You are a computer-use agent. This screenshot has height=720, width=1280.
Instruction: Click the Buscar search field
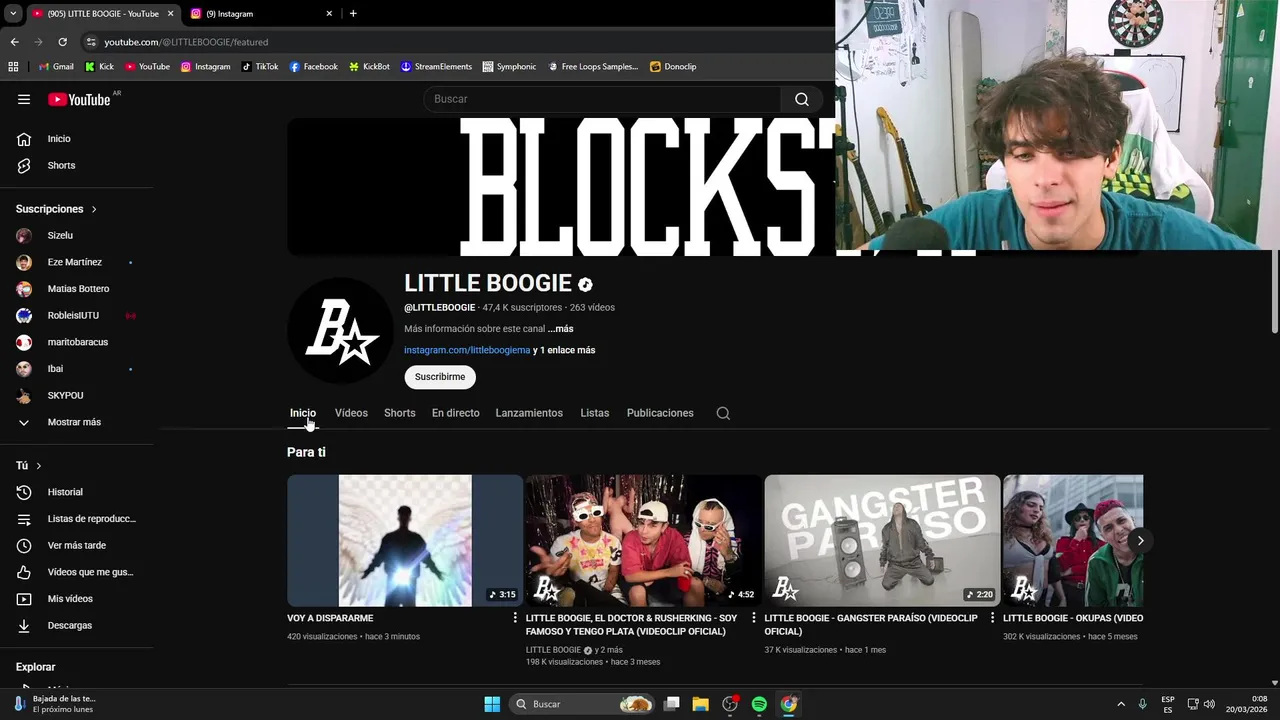coord(602,99)
